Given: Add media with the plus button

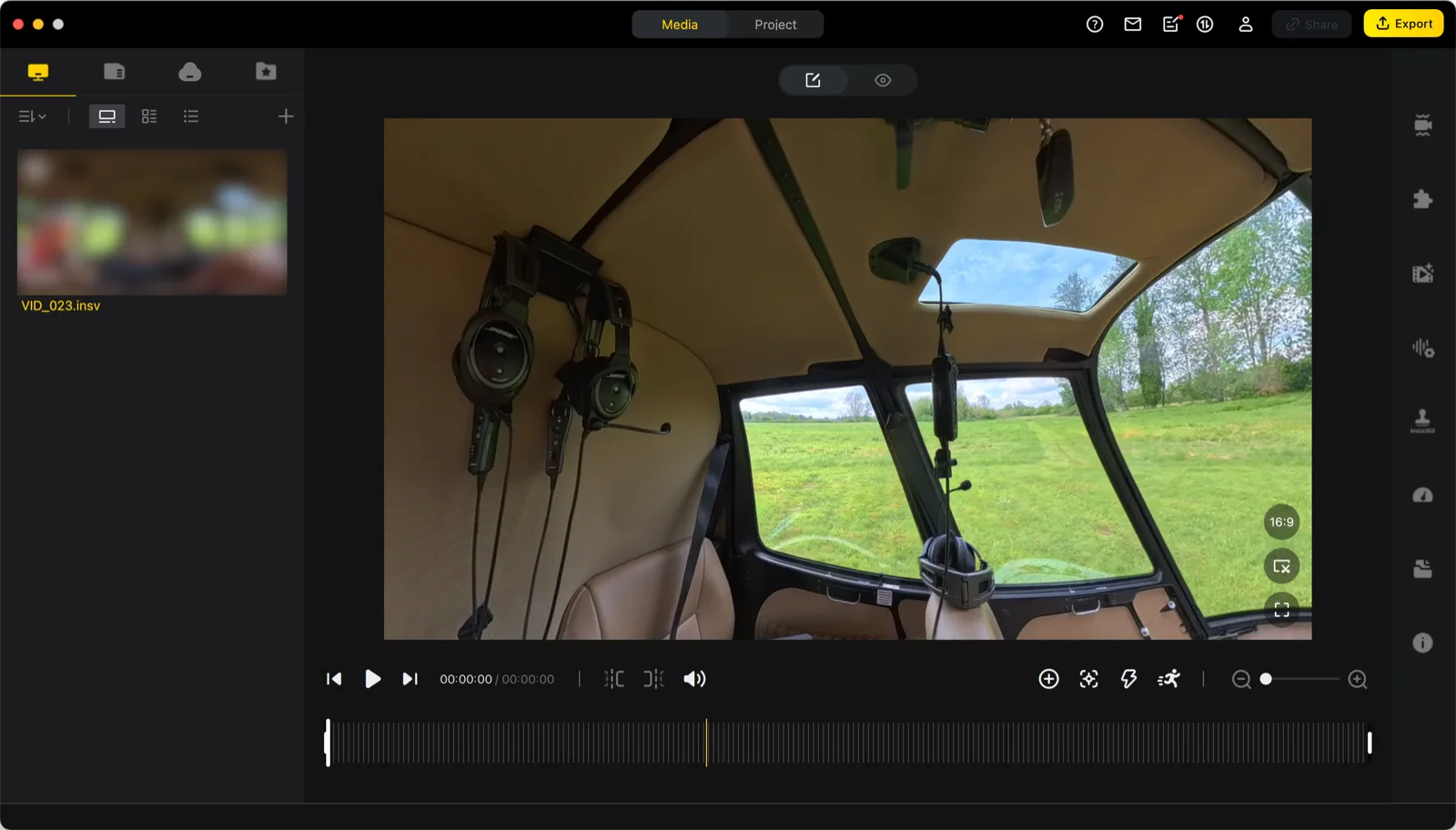Looking at the screenshot, I should (x=286, y=116).
